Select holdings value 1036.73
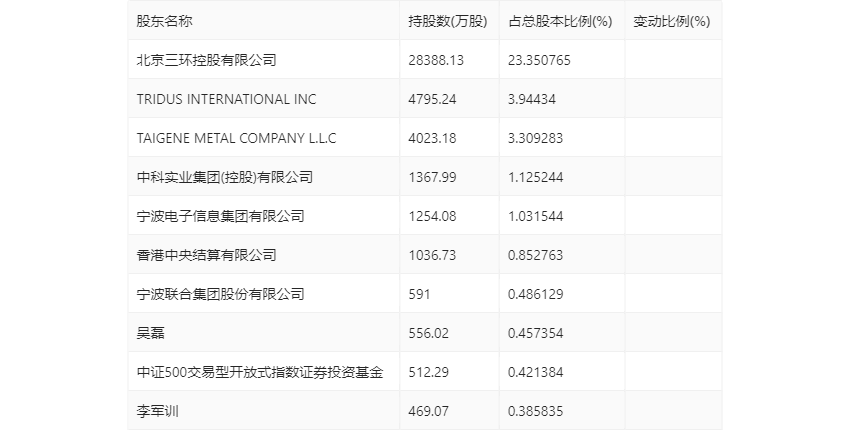The image size is (850, 430). tap(432, 255)
